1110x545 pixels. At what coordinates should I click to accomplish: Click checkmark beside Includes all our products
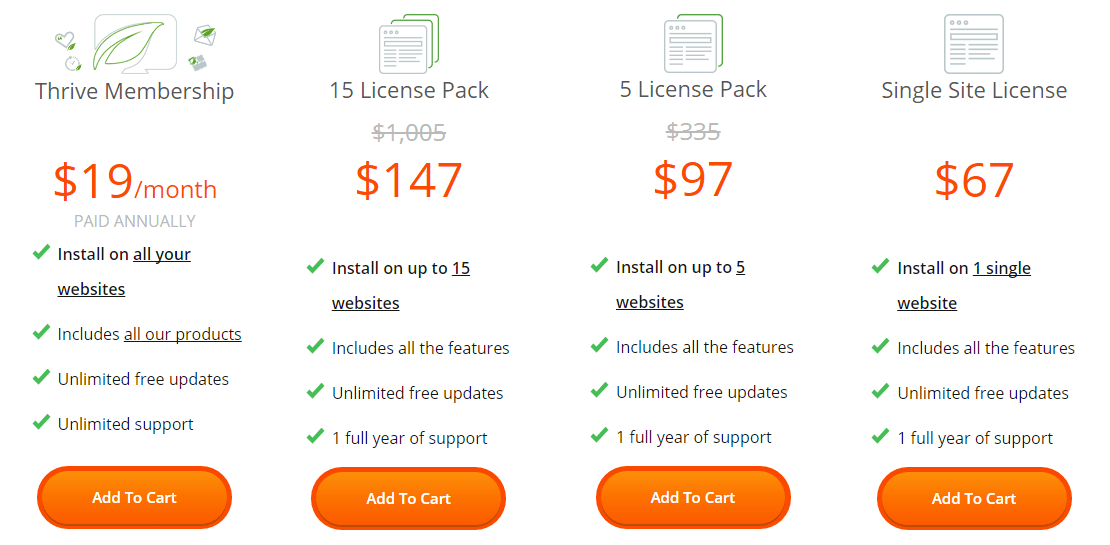(41, 333)
